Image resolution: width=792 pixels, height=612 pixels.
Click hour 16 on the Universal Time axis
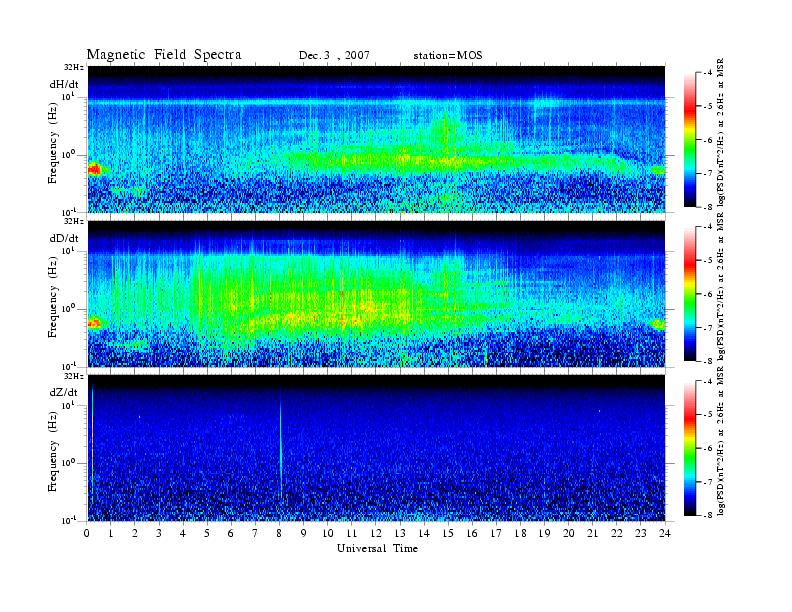coord(472,533)
